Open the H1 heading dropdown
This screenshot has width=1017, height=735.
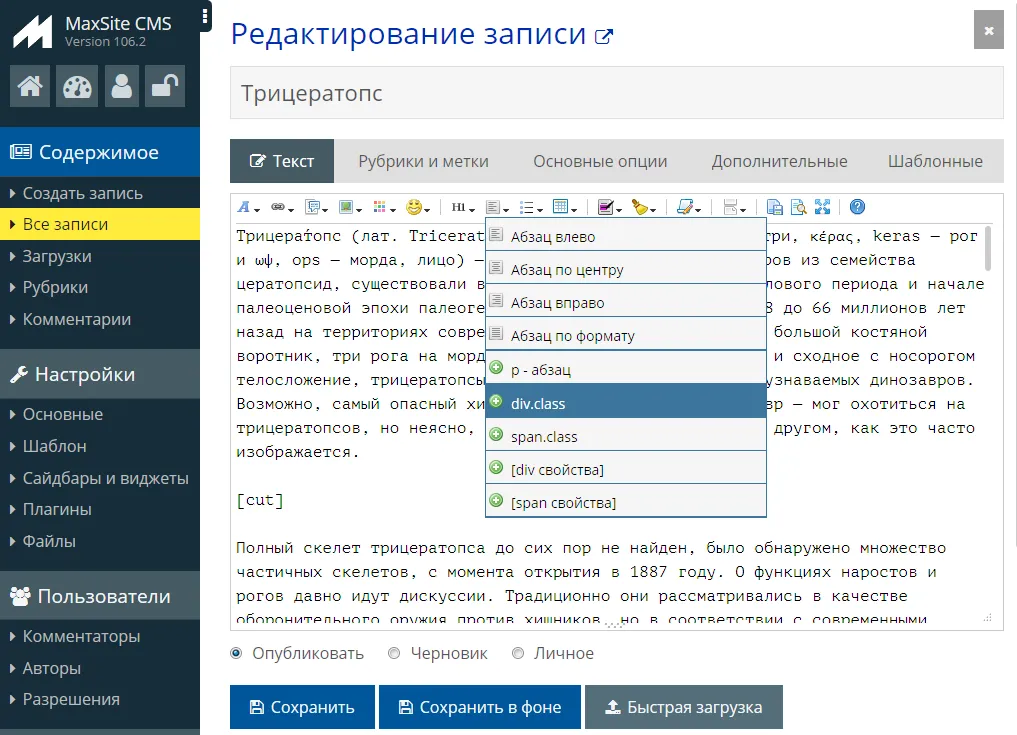click(x=462, y=207)
